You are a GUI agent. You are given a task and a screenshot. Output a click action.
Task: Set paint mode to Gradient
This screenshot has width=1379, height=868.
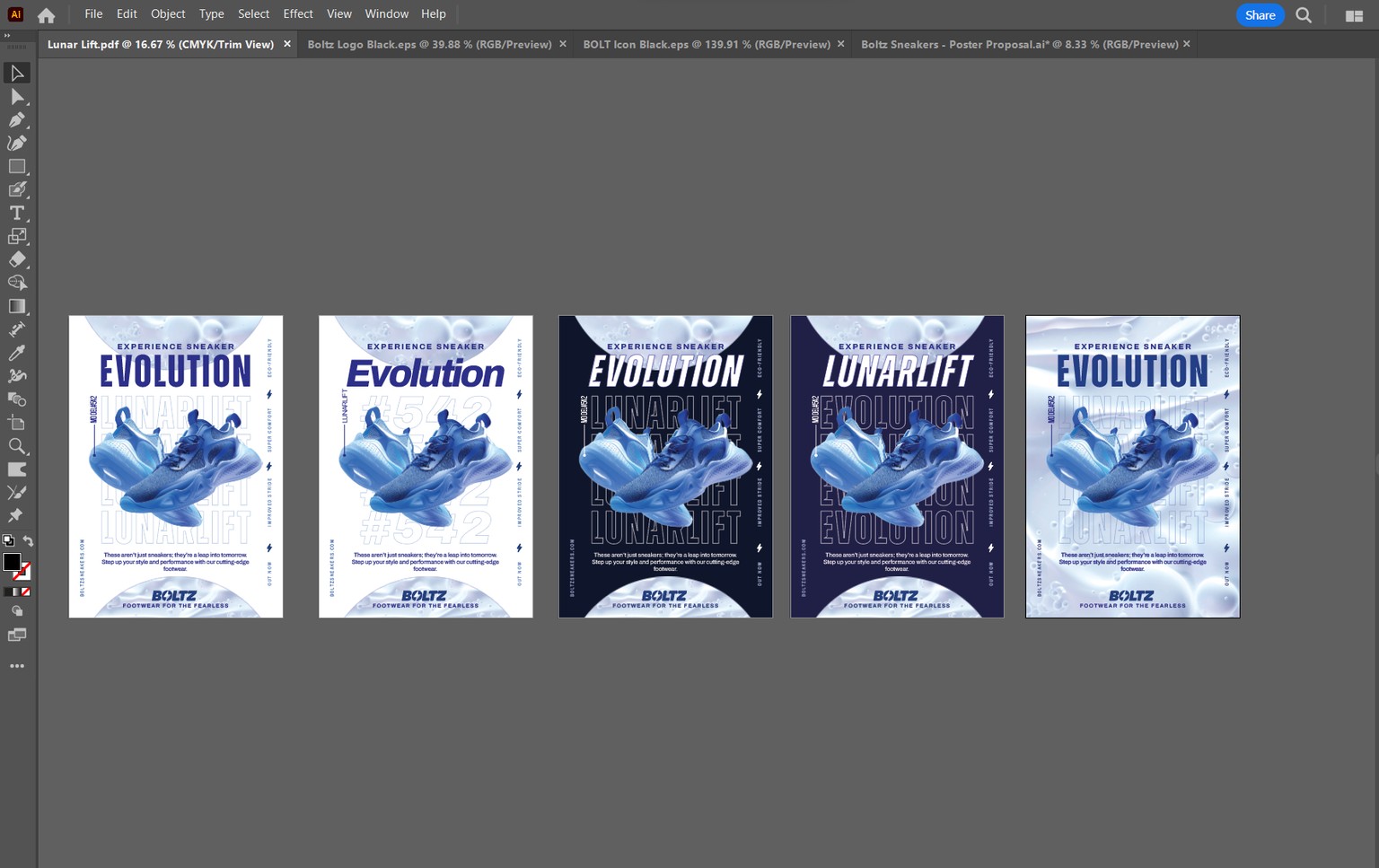click(x=16, y=592)
